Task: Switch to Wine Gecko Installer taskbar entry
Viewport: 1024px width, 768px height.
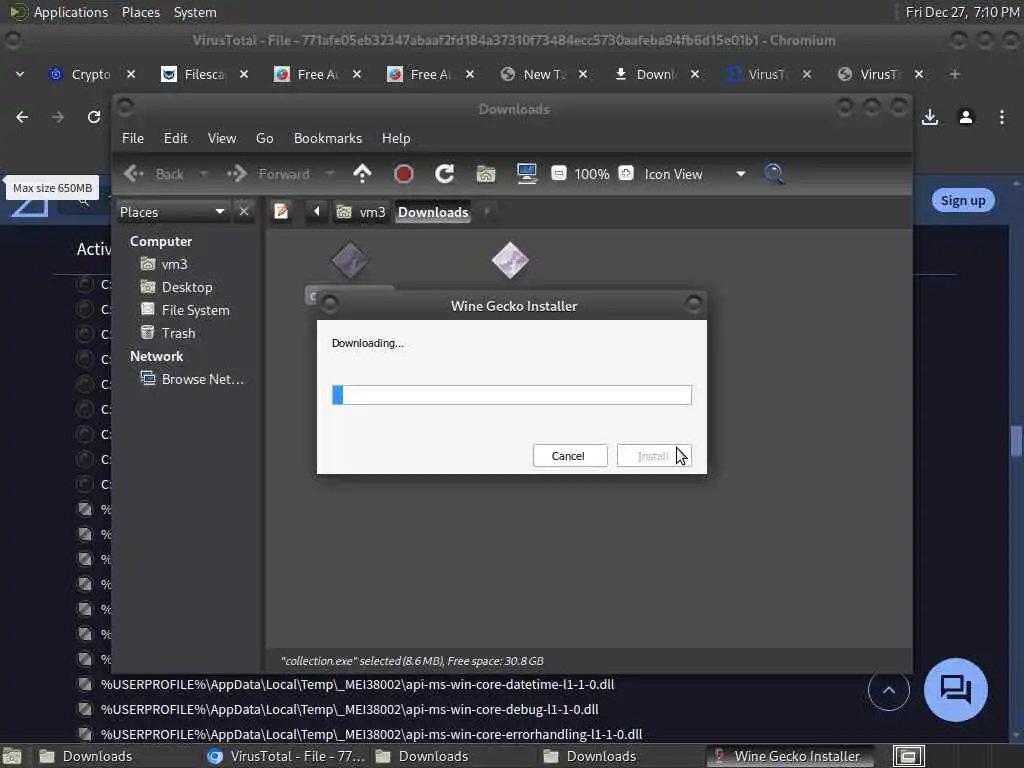Action: coord(790,756)
